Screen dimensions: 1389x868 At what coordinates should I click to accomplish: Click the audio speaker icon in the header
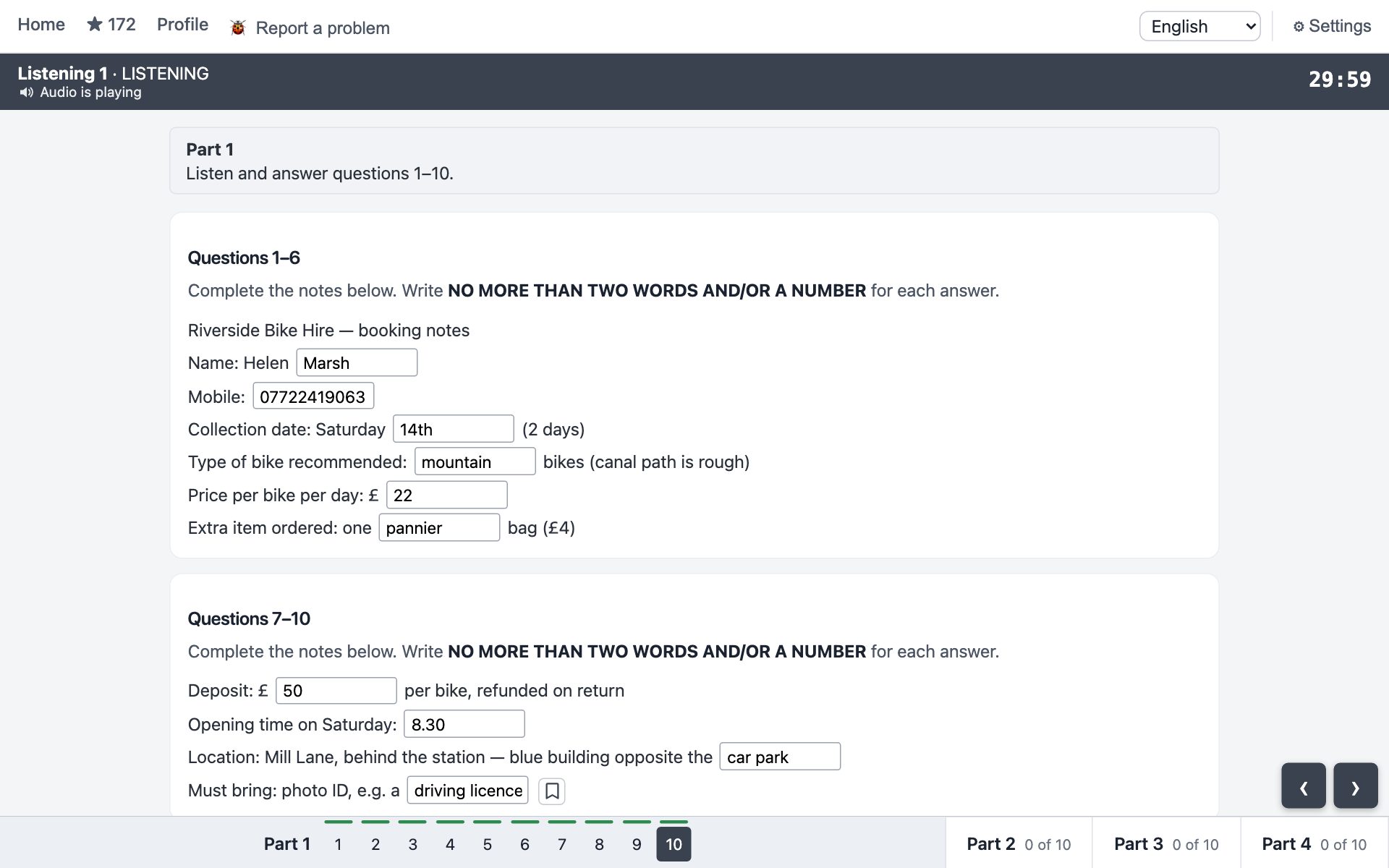tap(27, 93)
